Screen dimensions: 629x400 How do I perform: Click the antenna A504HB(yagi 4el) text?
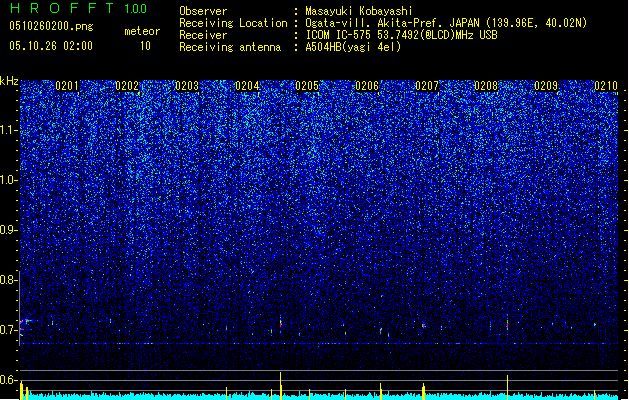[353, 47]
